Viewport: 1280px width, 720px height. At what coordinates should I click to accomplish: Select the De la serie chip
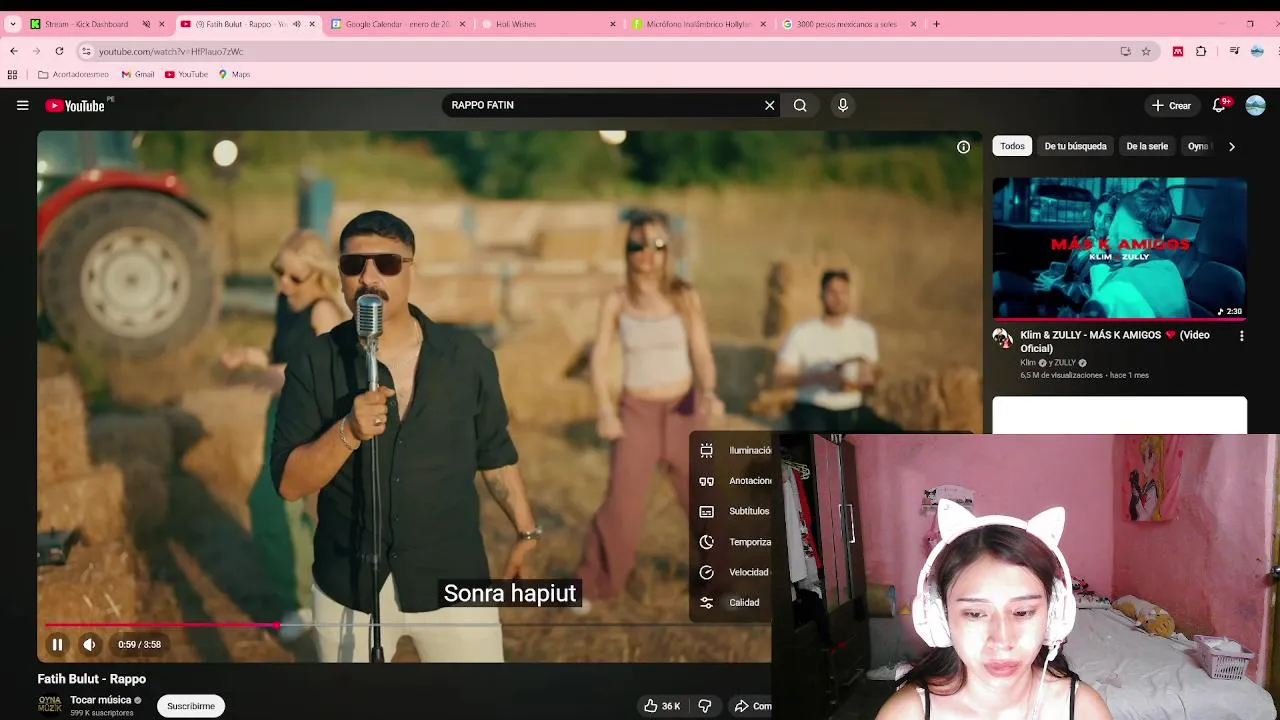click(x=1147, y=146)
